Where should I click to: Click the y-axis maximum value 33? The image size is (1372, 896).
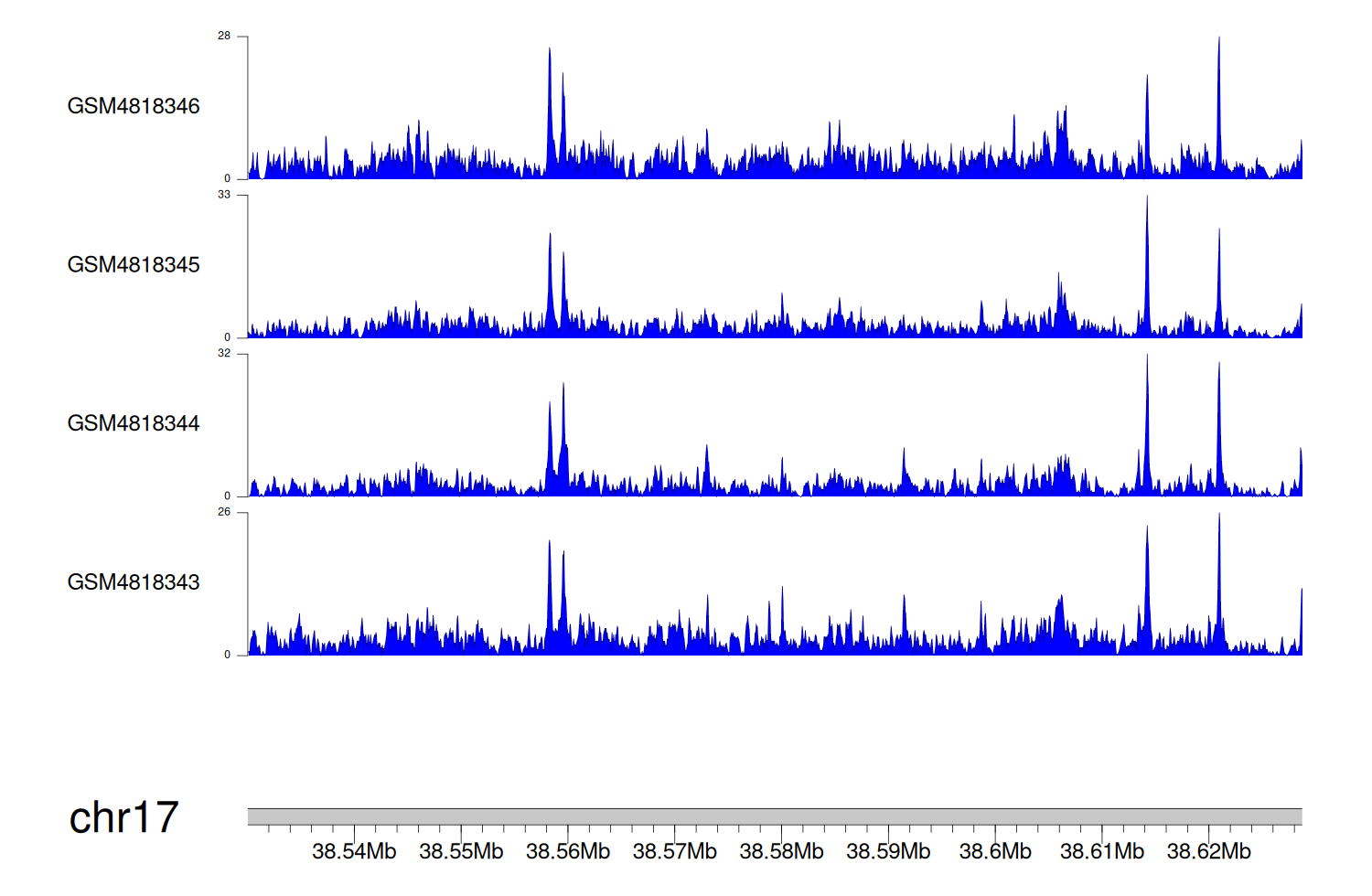point(224,195)
